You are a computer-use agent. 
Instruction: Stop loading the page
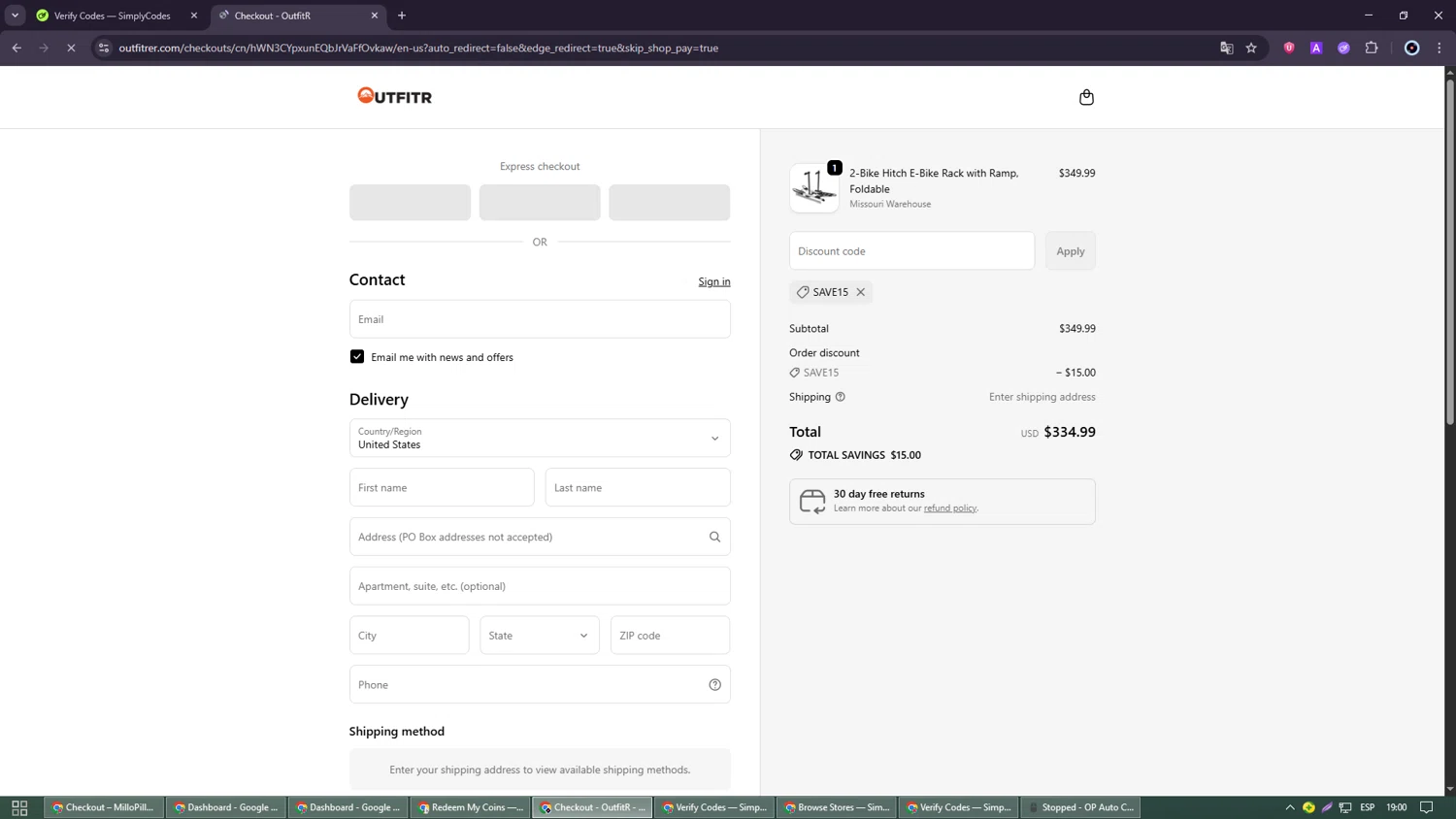pyautogui.click(x=71, y=48)
